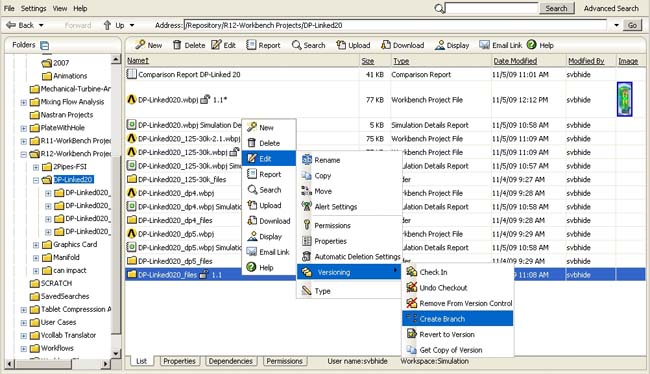
Task: Open the Settings menu
Action: (x=34, y=8)
